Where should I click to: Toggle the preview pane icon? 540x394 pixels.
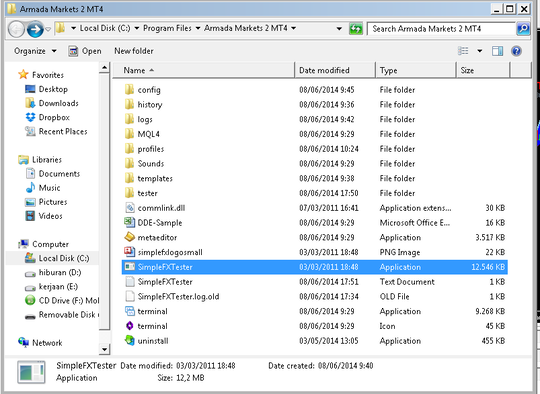point(497,51)
